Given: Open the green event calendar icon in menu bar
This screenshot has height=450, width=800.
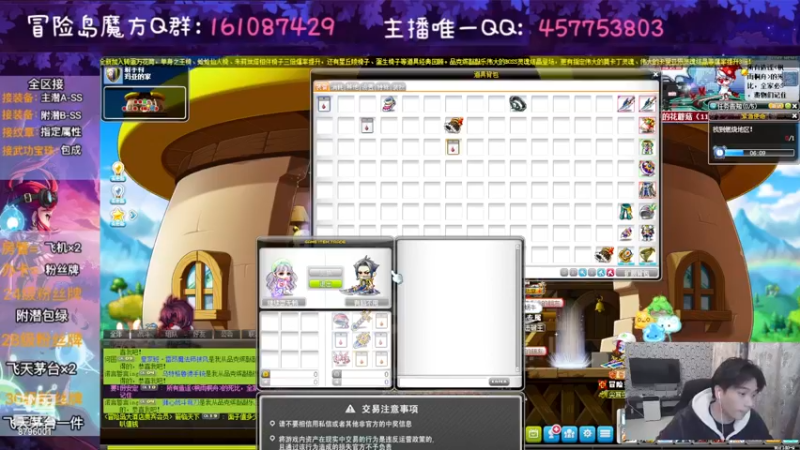Looking at the screenshot, I should [534, 434].
